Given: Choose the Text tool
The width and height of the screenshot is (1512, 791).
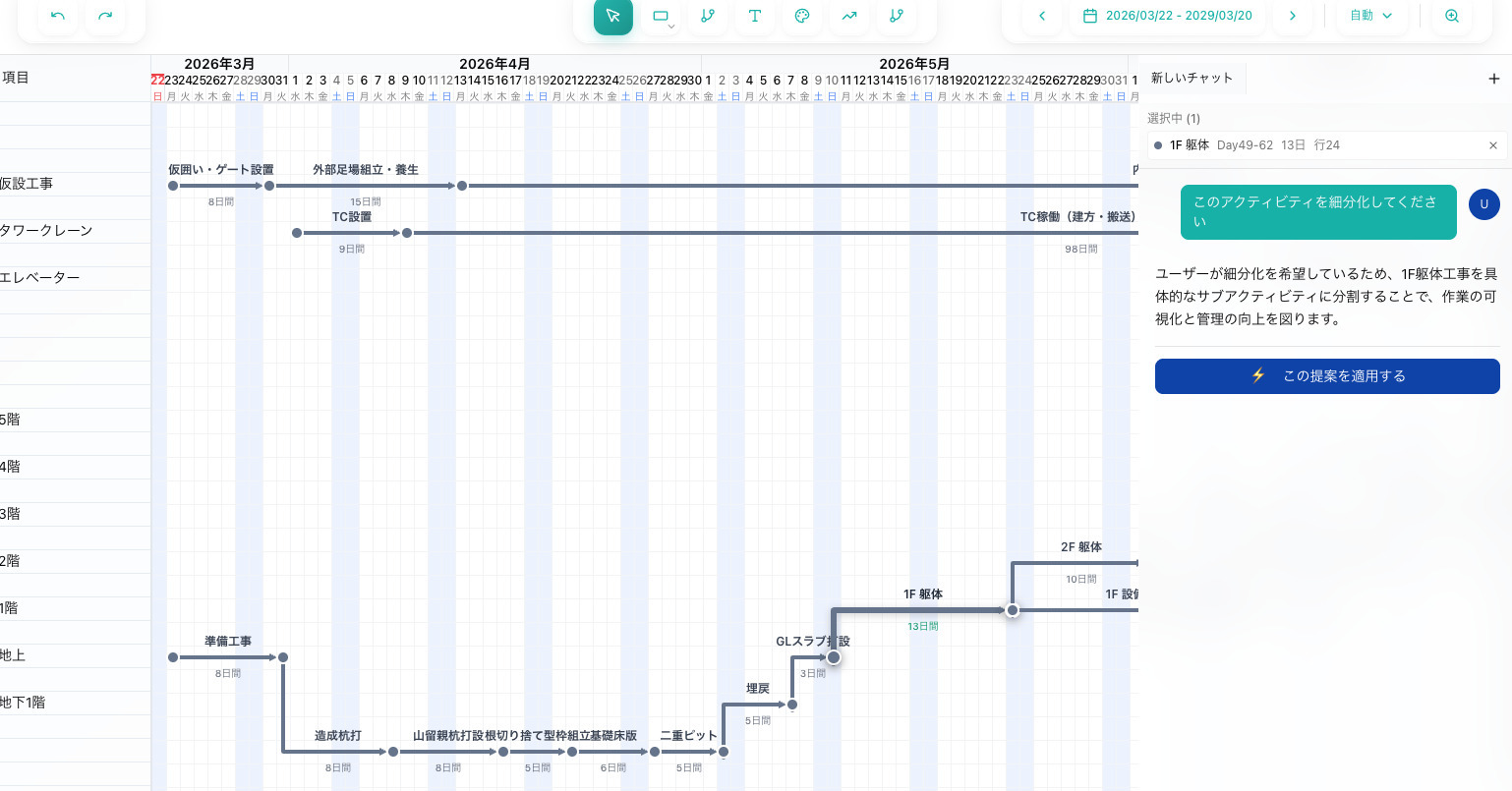Looking at the screenshot, I should (x=755, y=16).
